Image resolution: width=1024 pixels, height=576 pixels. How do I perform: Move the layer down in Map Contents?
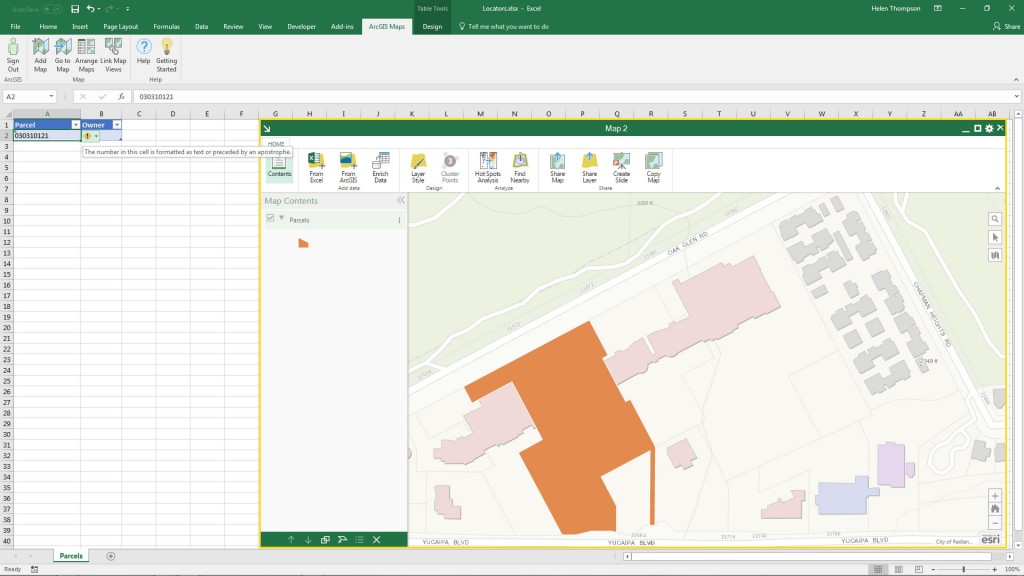point(308,539)
